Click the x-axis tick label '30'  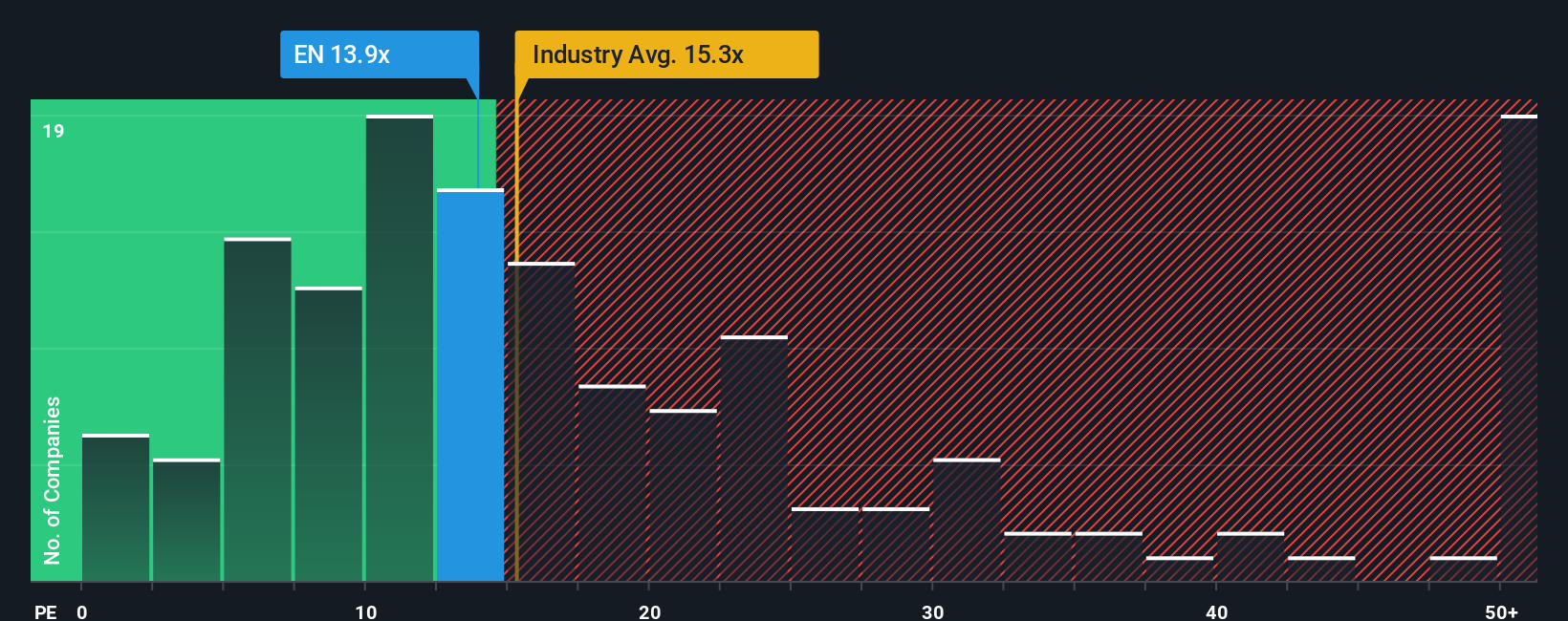pyautogui.click(x=933, y=611)
